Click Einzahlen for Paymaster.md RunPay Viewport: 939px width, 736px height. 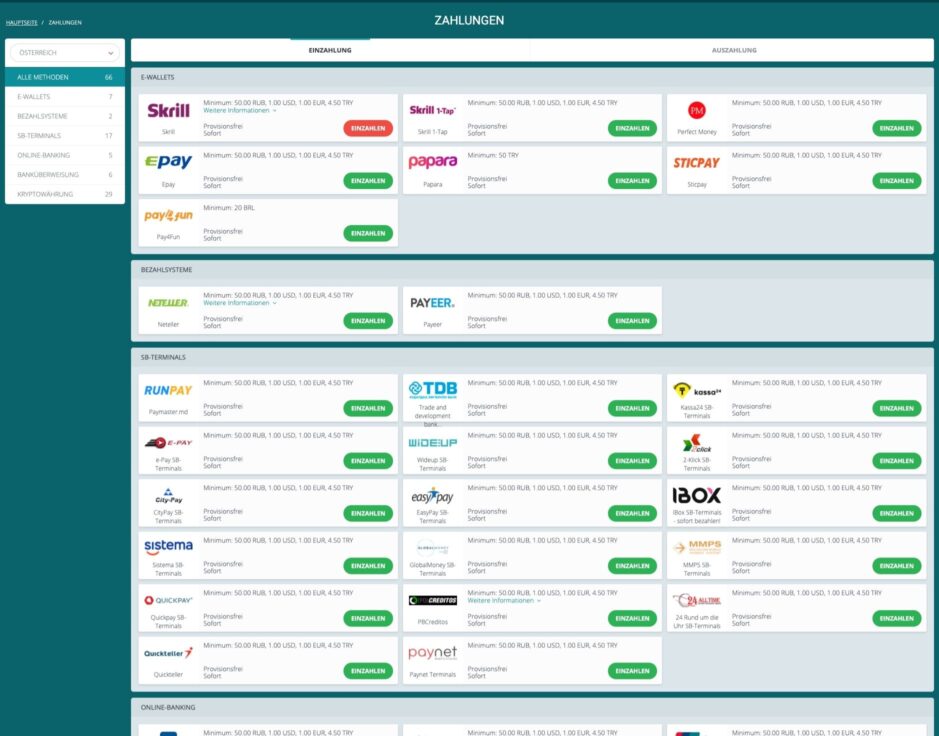368,408
